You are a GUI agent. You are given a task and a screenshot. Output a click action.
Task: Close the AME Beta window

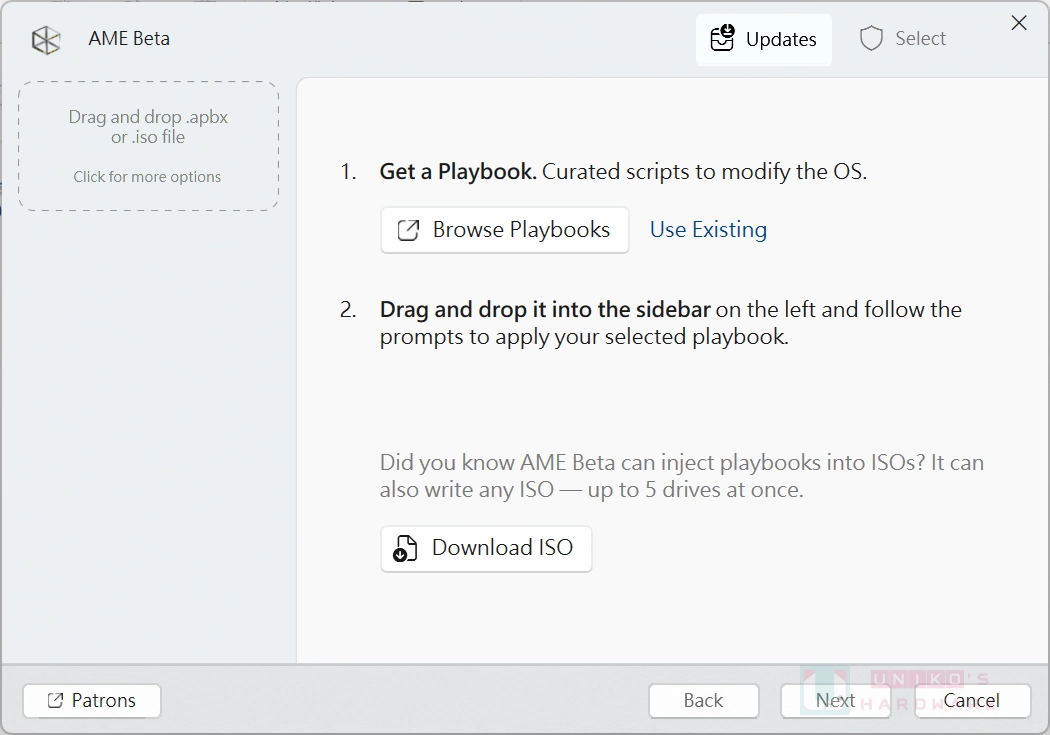pyautogui.click(x=1019, y=22)
